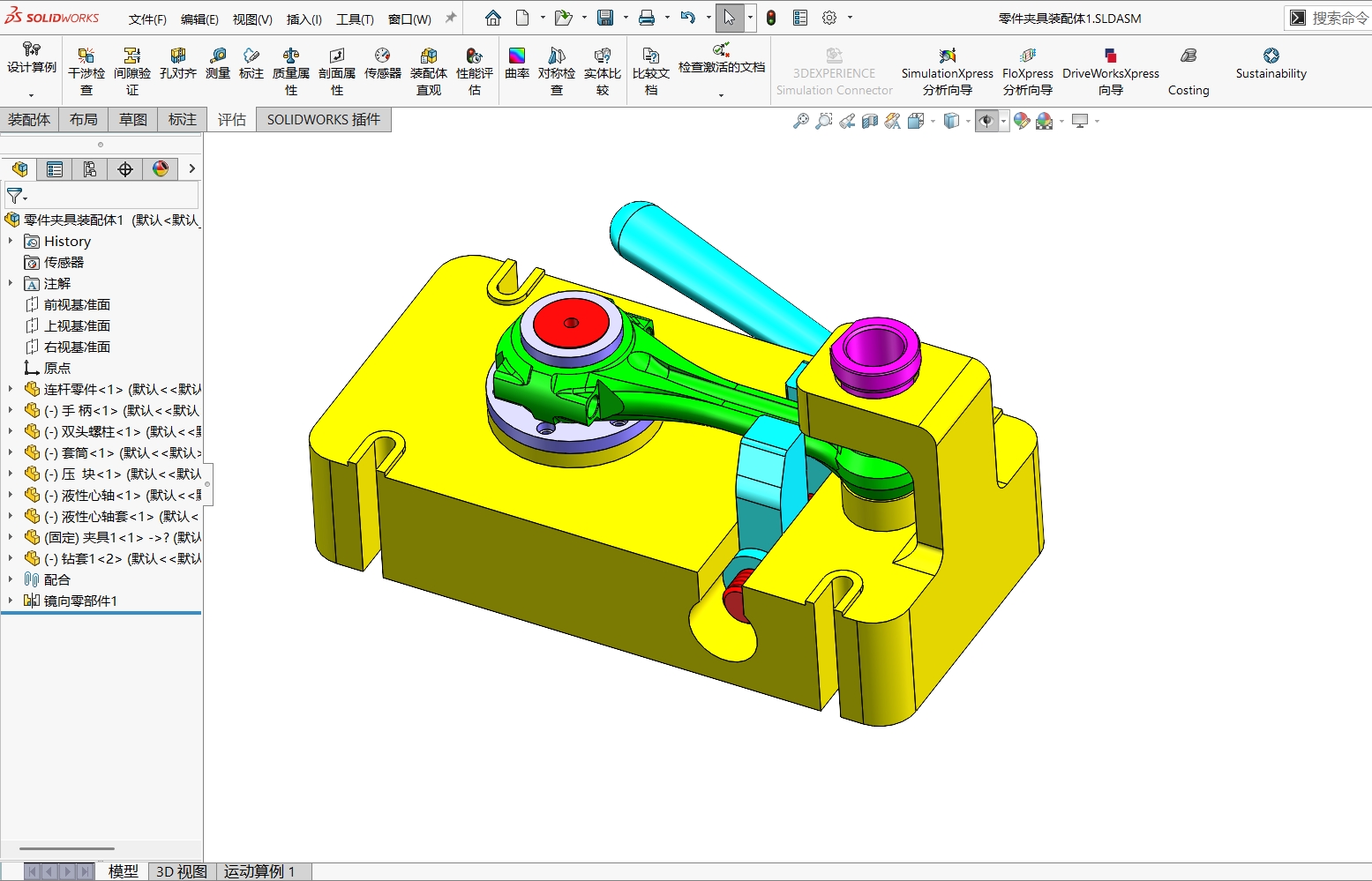
Task: Click the 间隙验证 clearance verification icon
Action: 132,71
